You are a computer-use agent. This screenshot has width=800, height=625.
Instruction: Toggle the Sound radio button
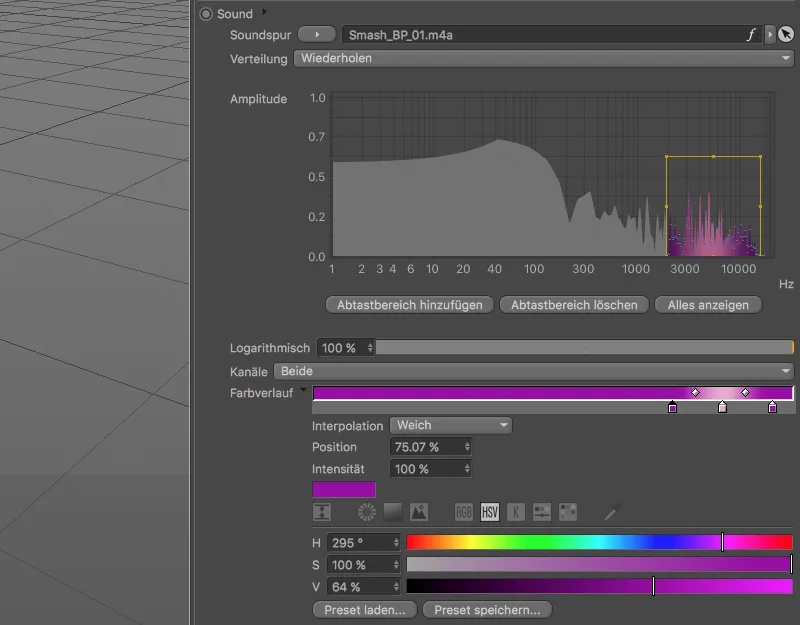[x=206, y=14]
